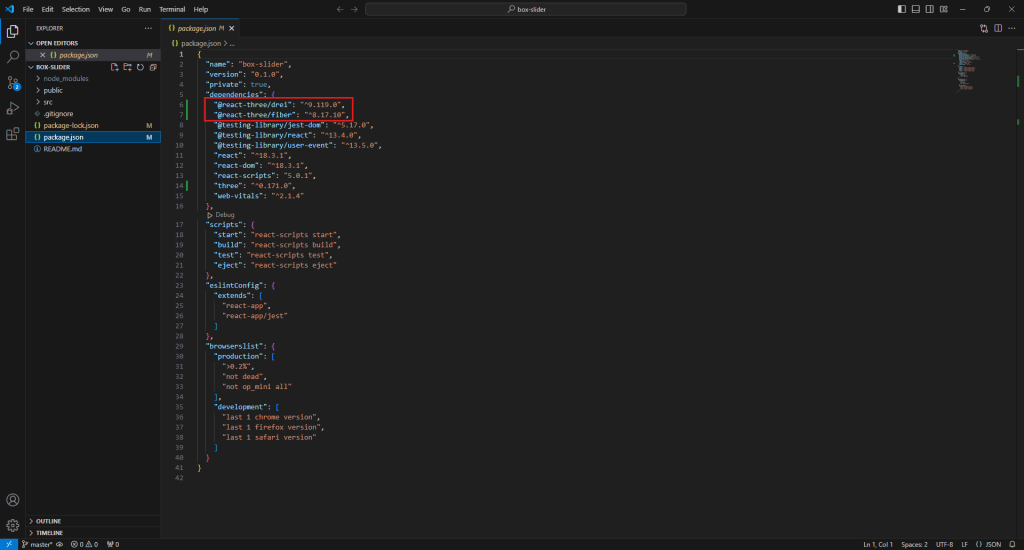Image resolution: width=1024 pixels, height=550 pixels.
Task: Open the Search view in activity bar
Action: pos(13,58)
